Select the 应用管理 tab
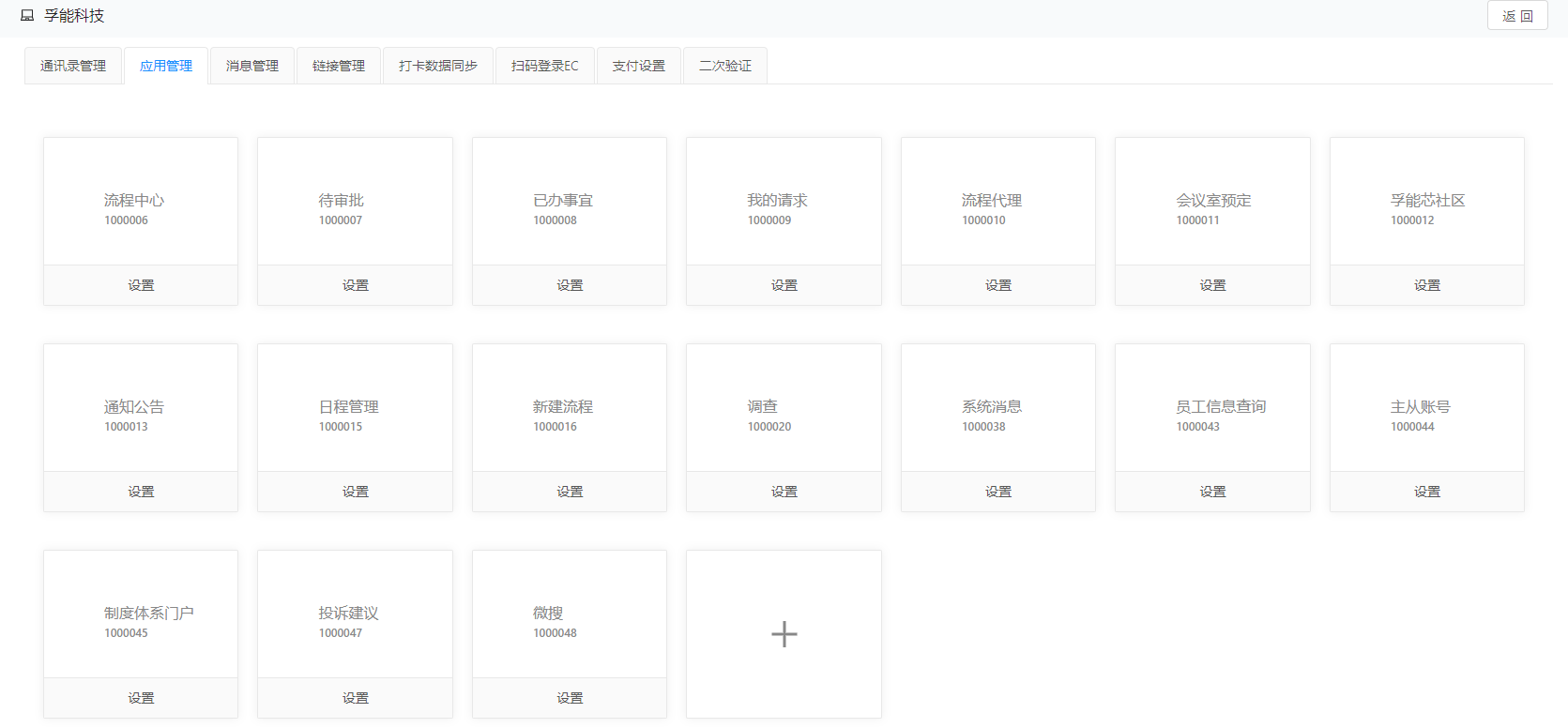 point(166,66)
